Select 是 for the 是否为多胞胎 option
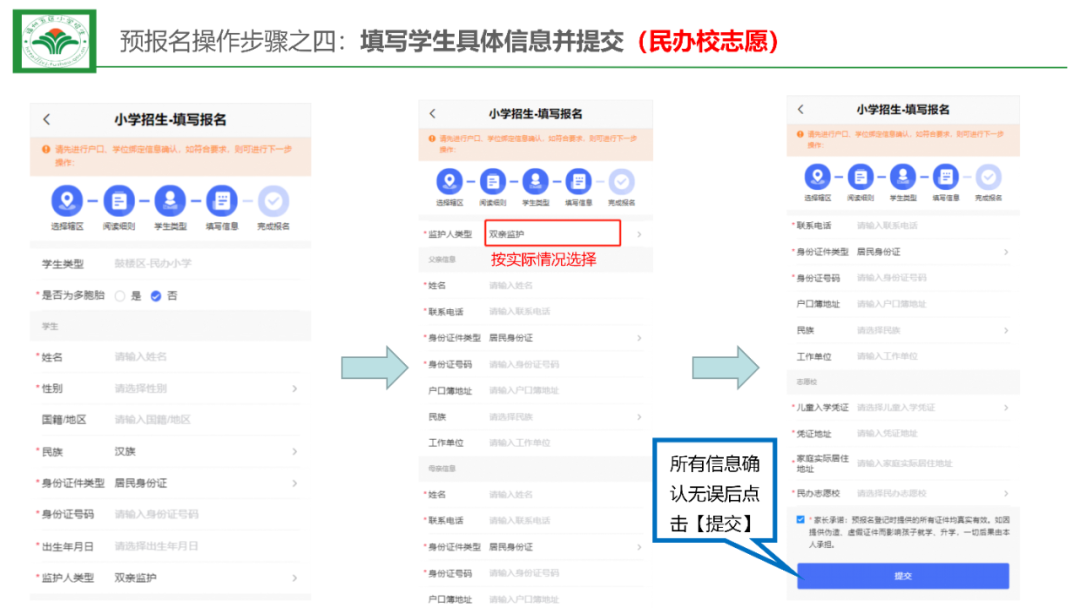Screen dimensions: 1080x608 (x=121, y=296)
